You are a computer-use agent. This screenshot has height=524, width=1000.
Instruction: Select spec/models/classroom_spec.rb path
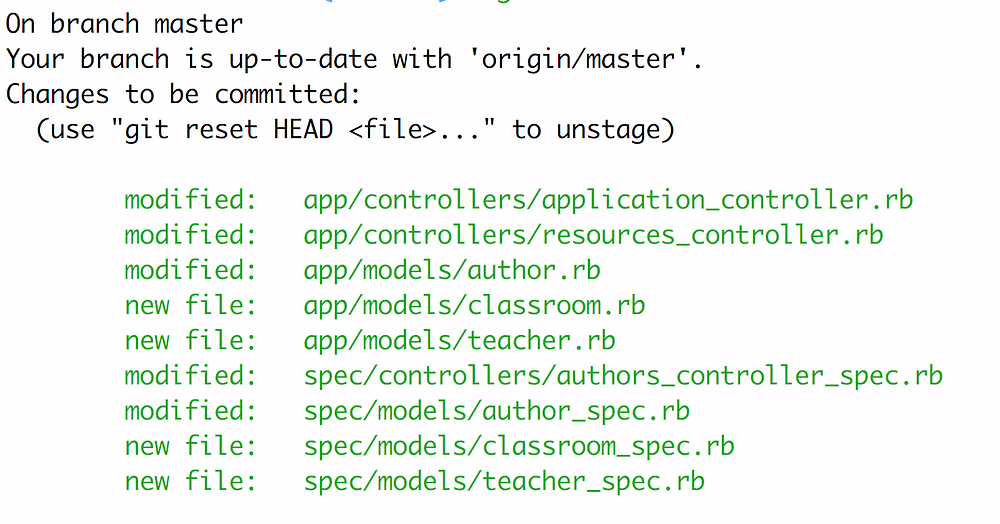tap(518, 446)
